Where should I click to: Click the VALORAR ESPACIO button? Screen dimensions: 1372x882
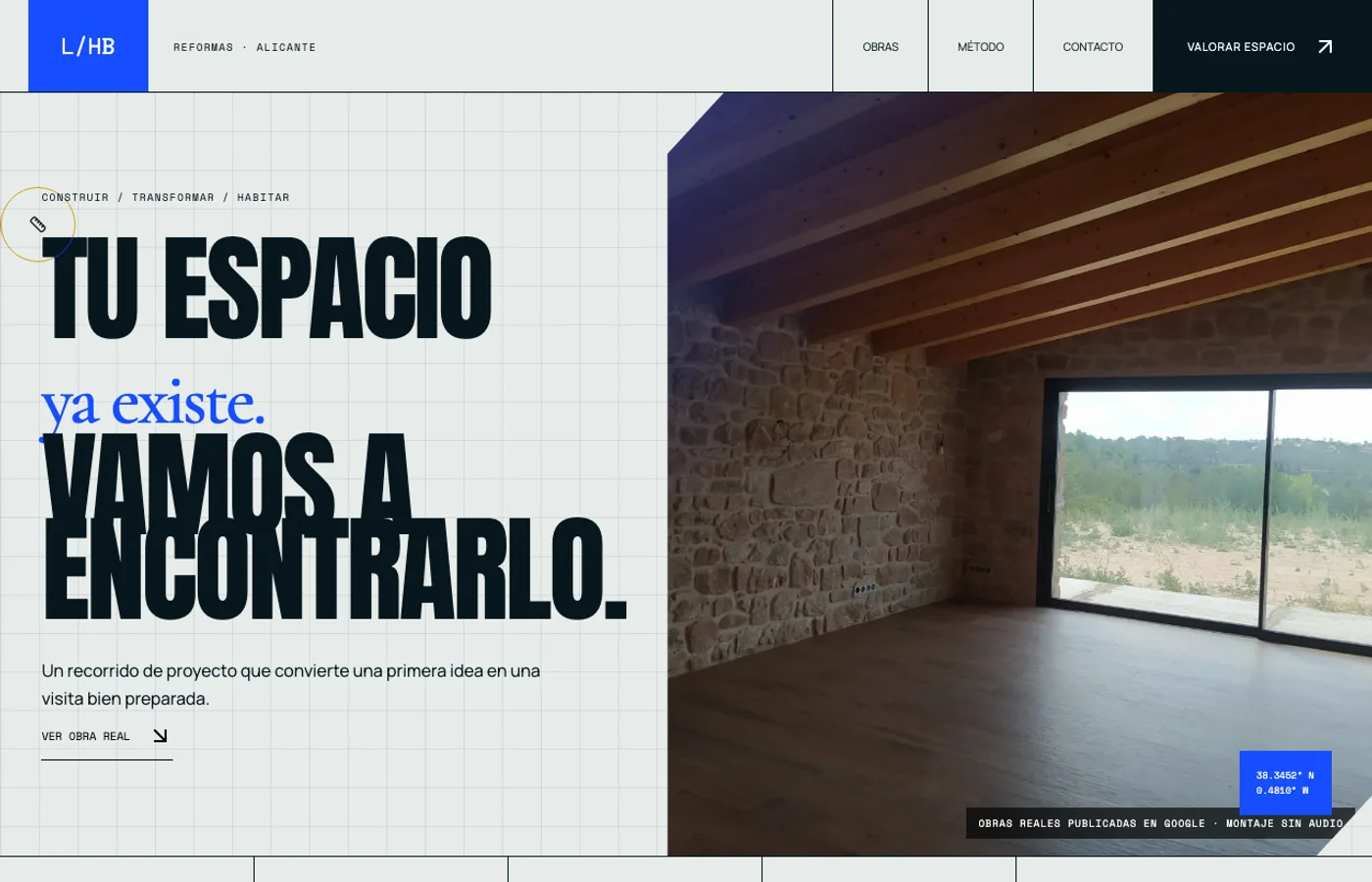tap(1262, 46)
